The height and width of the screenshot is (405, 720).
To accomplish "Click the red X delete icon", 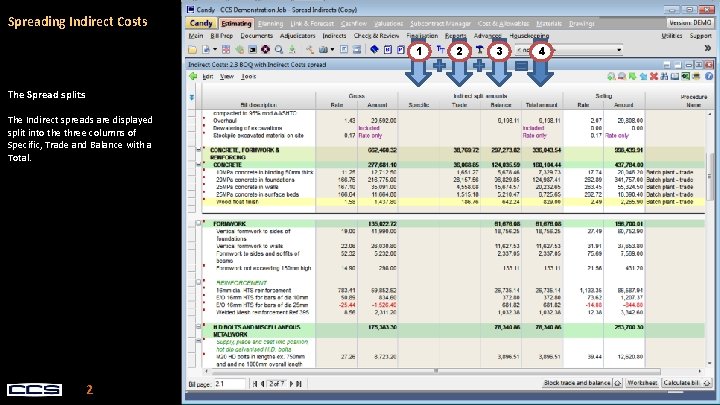I will [x=654, y=77].
